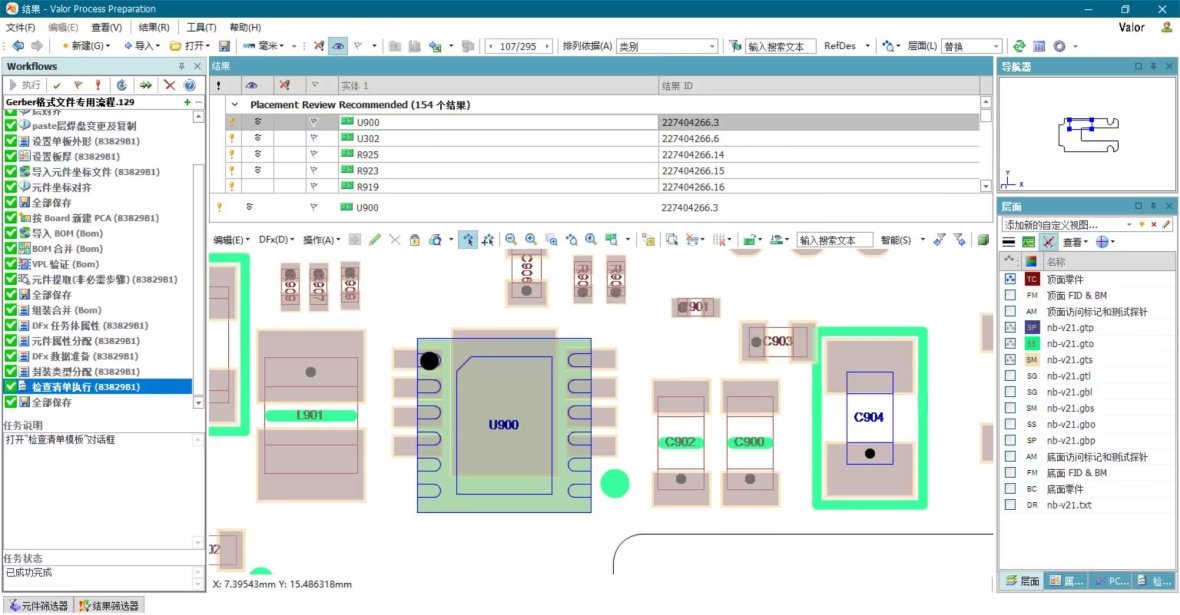Enable the 底面零件 layer checkbox
1180x615 pixels.
[x=1009, y=488]
